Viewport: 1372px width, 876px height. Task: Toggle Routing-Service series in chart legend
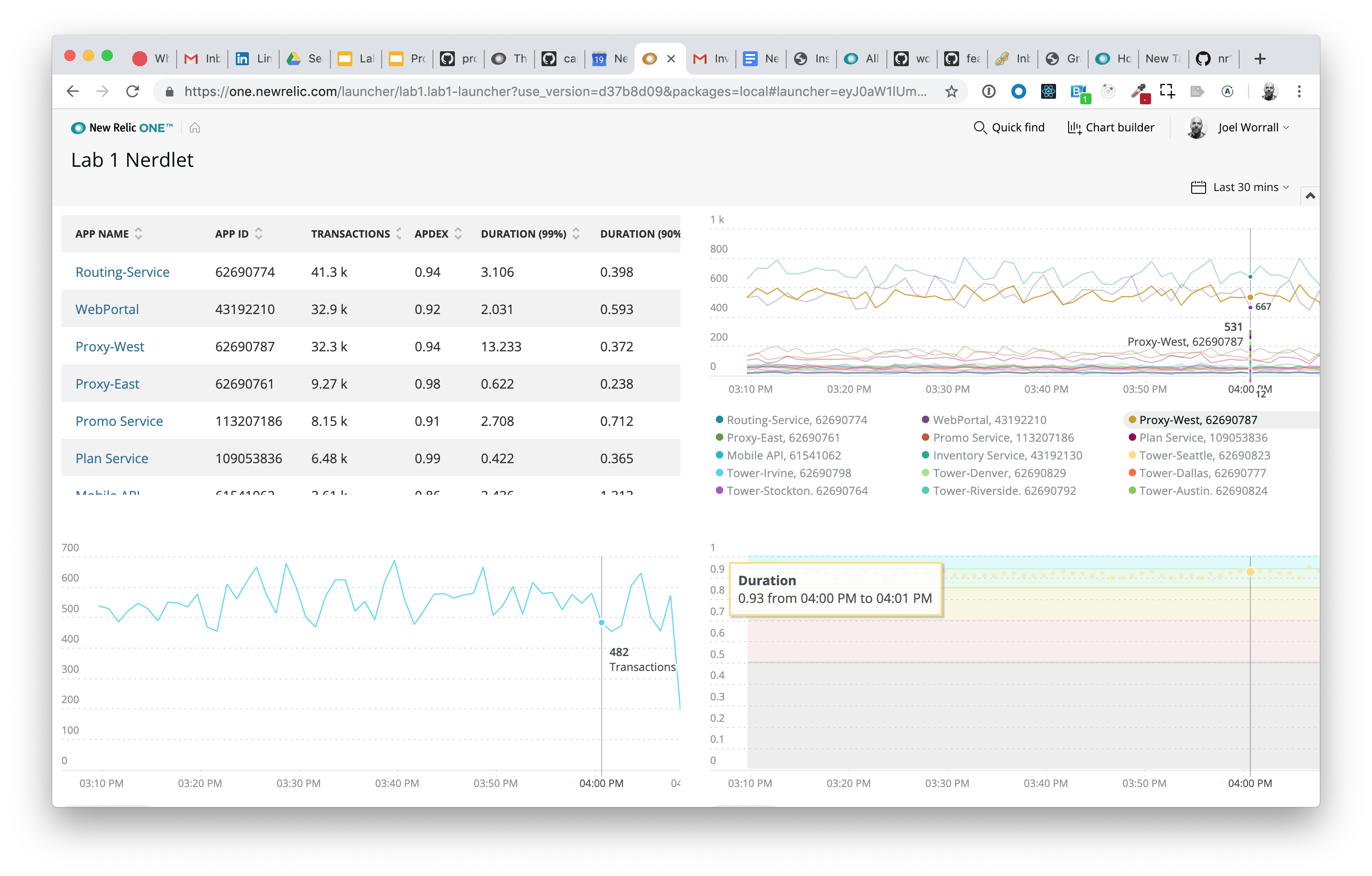[796, 420]
